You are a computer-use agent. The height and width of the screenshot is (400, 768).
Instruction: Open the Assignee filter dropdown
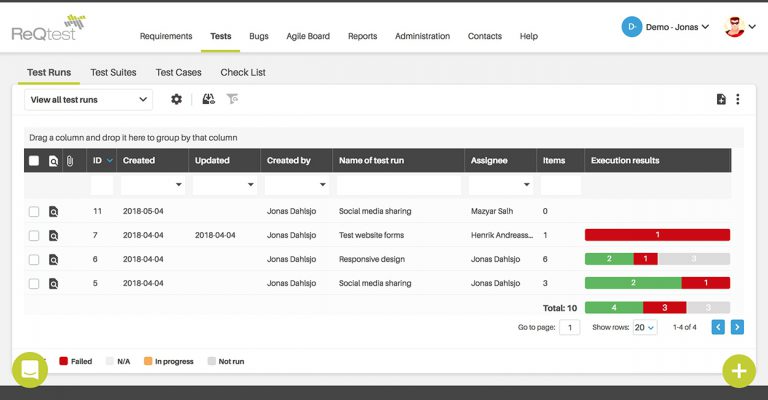[x=501, y=185]
